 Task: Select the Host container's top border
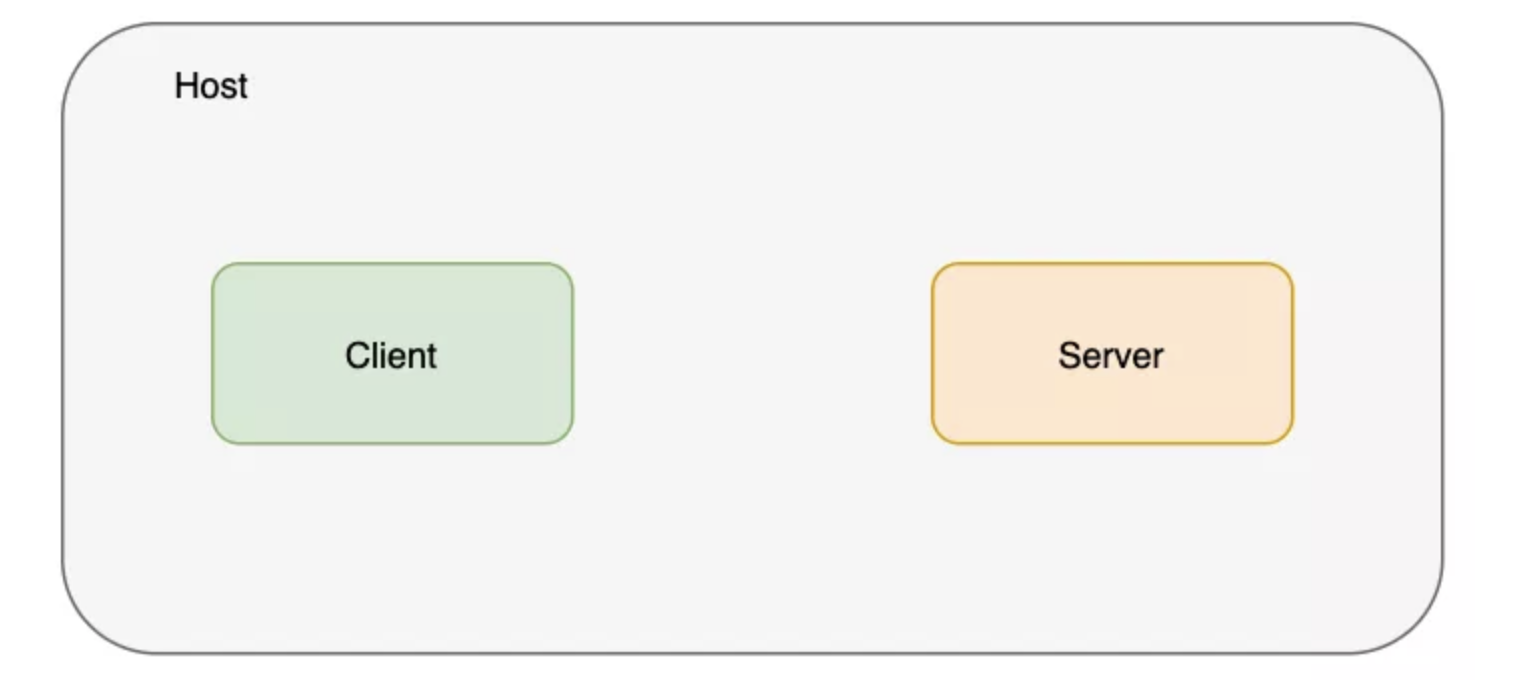tap(752, 24)
